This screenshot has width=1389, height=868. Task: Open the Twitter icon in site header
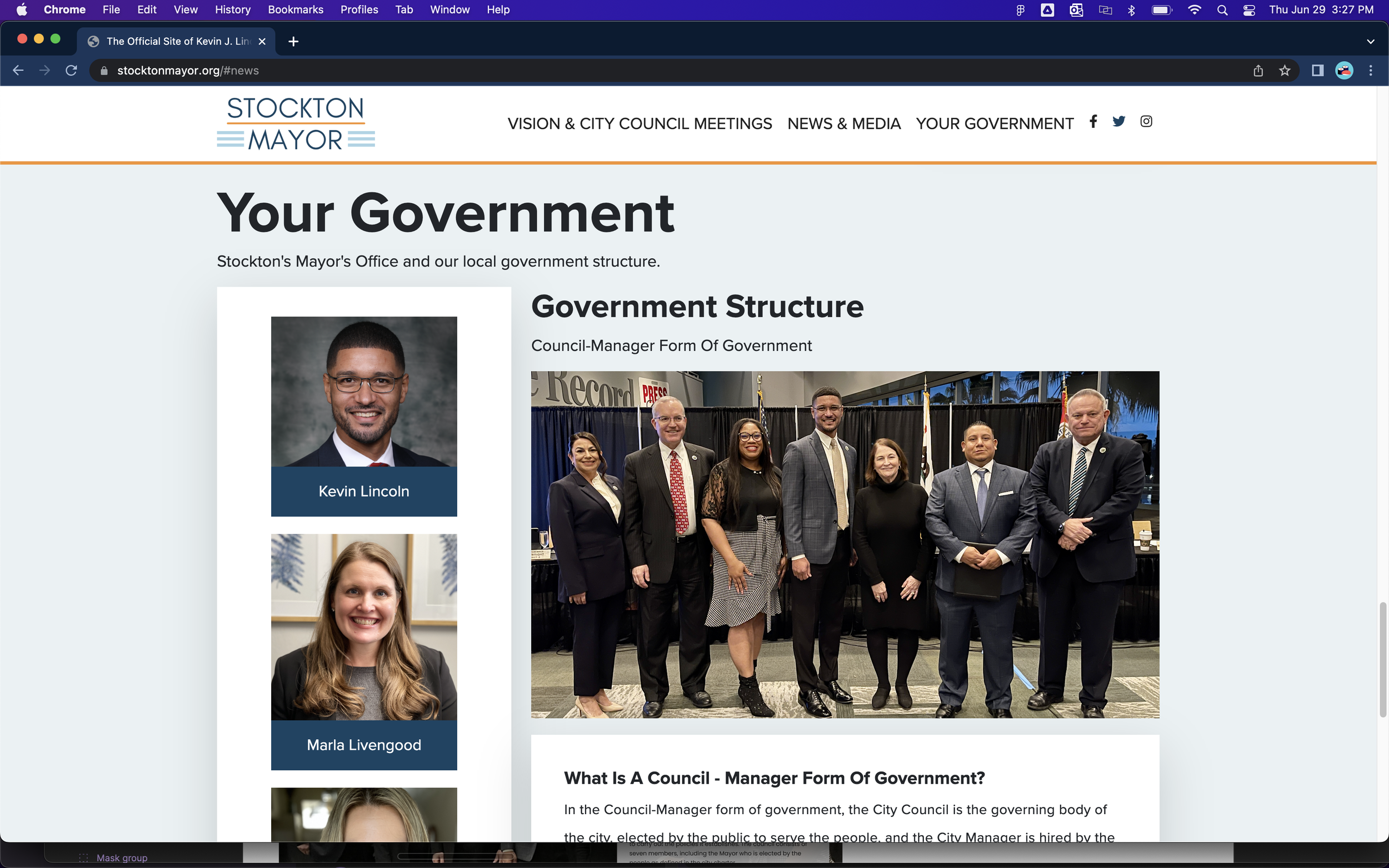coord(1118,121)
